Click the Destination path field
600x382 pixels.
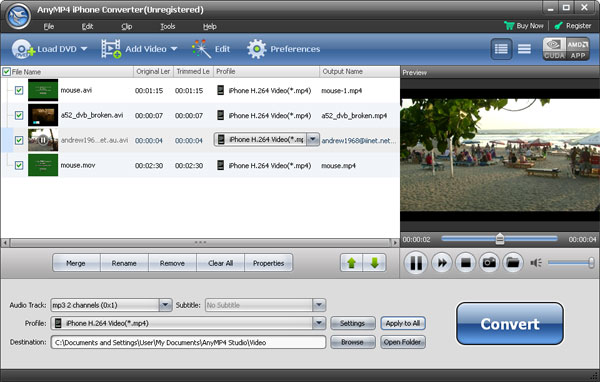pos(188,342)
